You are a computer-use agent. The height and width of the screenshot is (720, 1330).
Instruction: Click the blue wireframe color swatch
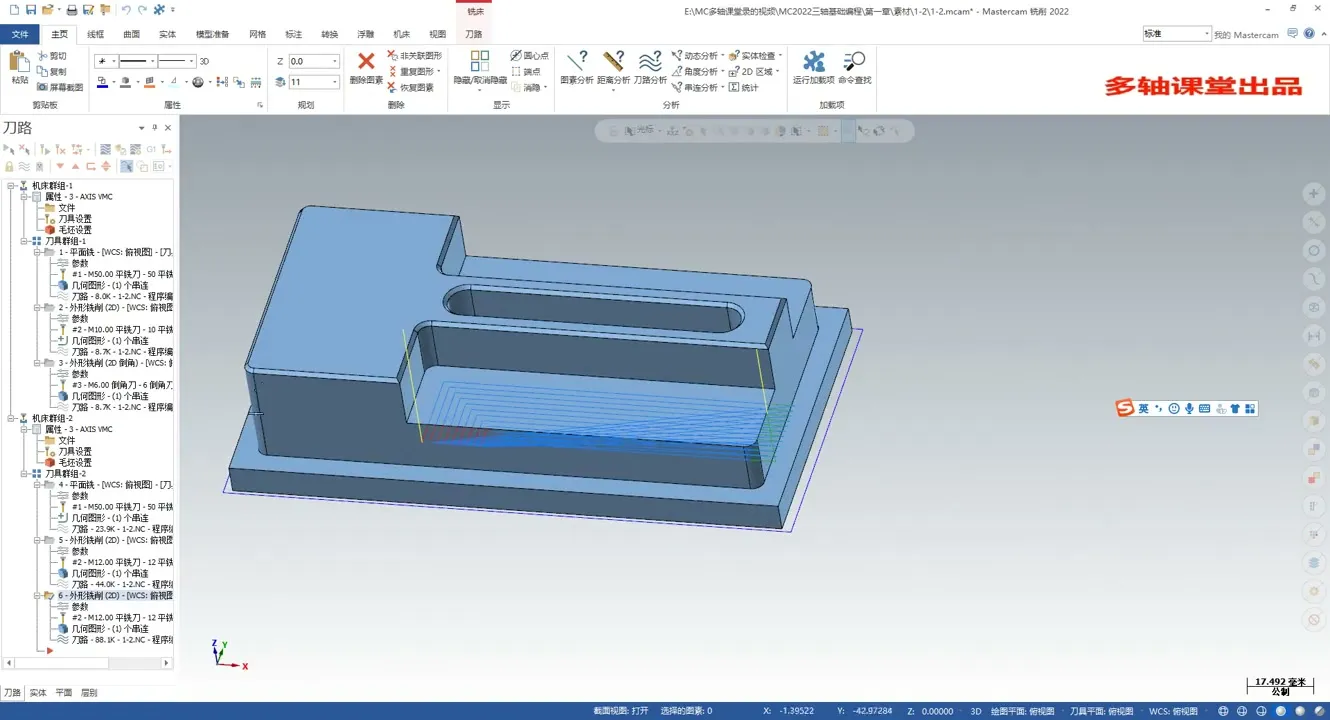(x=102, y=82)
